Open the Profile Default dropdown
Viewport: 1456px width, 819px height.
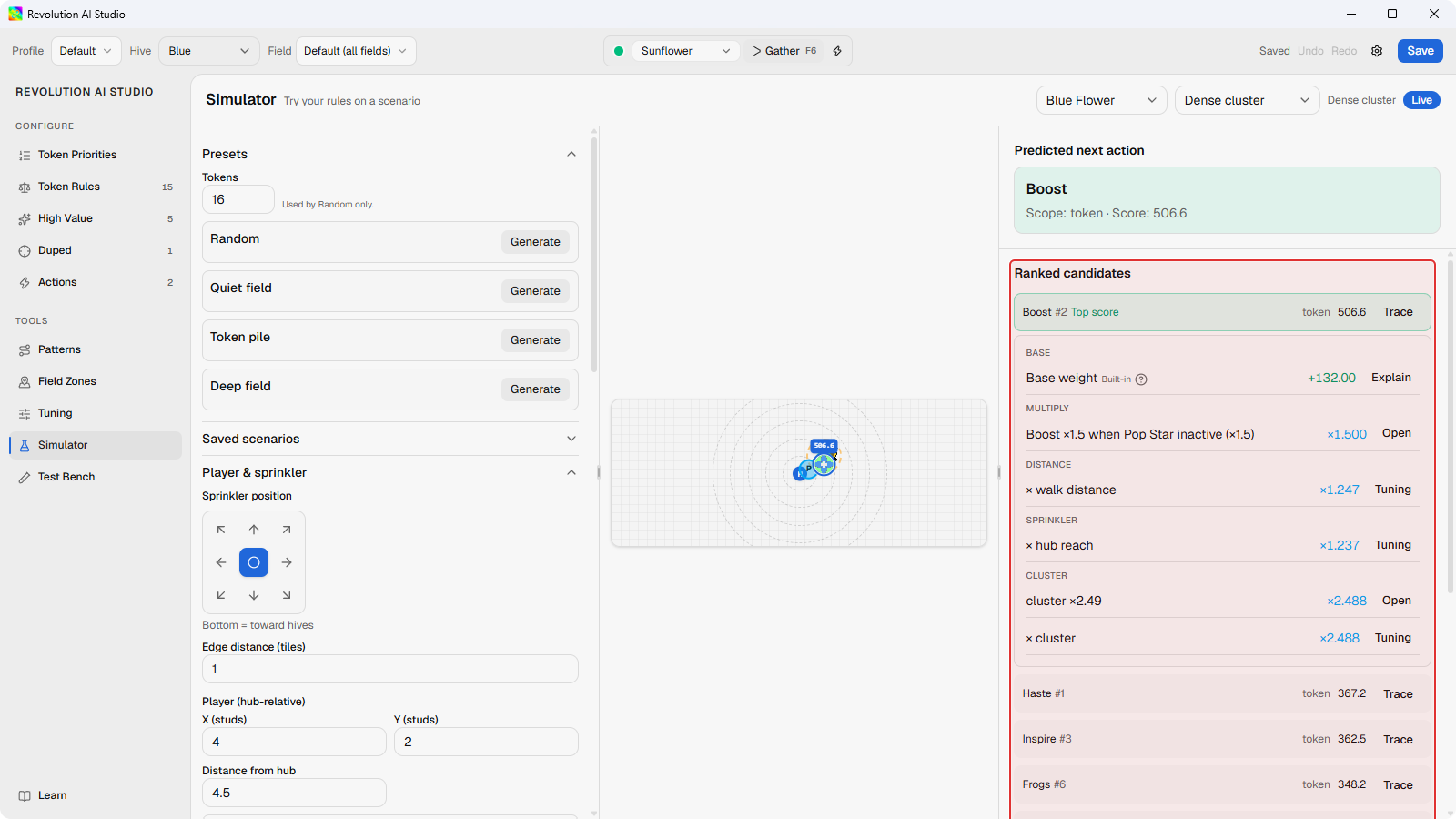(86, 51)
